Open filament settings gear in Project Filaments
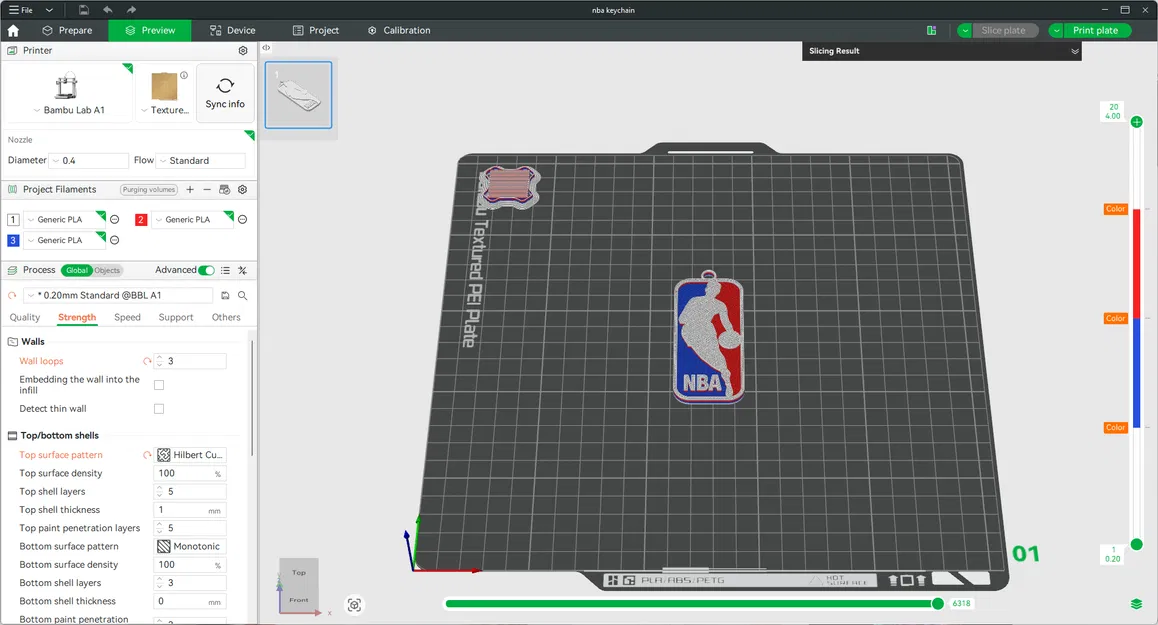1158x625 pixels. (241, 189)
